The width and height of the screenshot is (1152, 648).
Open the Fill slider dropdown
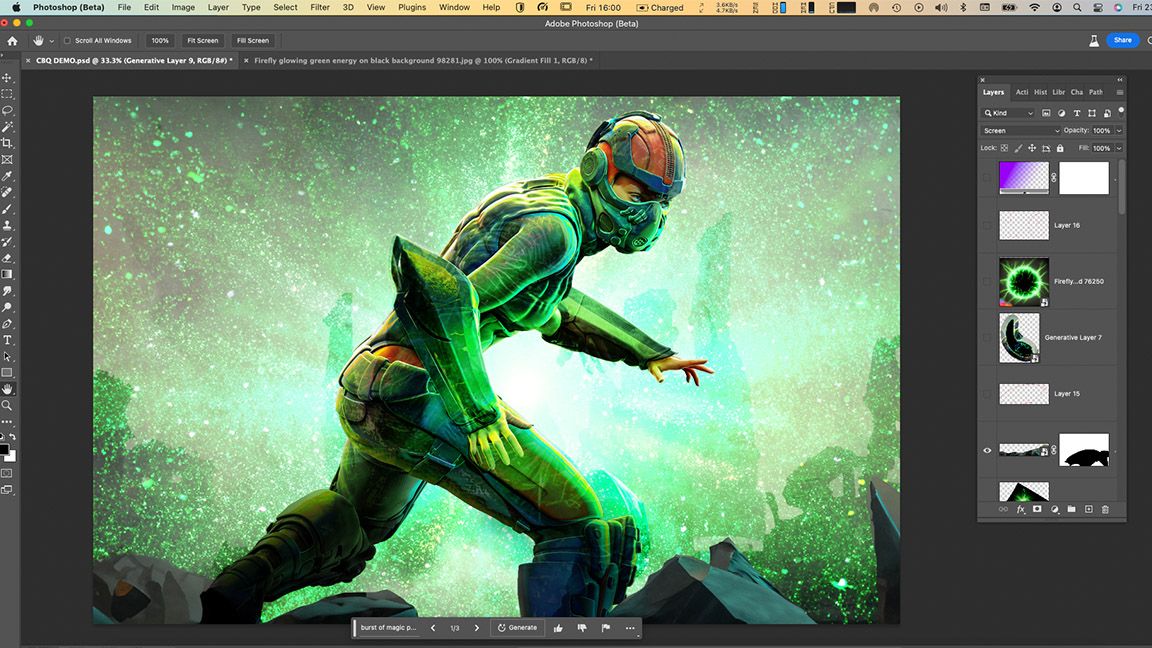(1119, 148)
